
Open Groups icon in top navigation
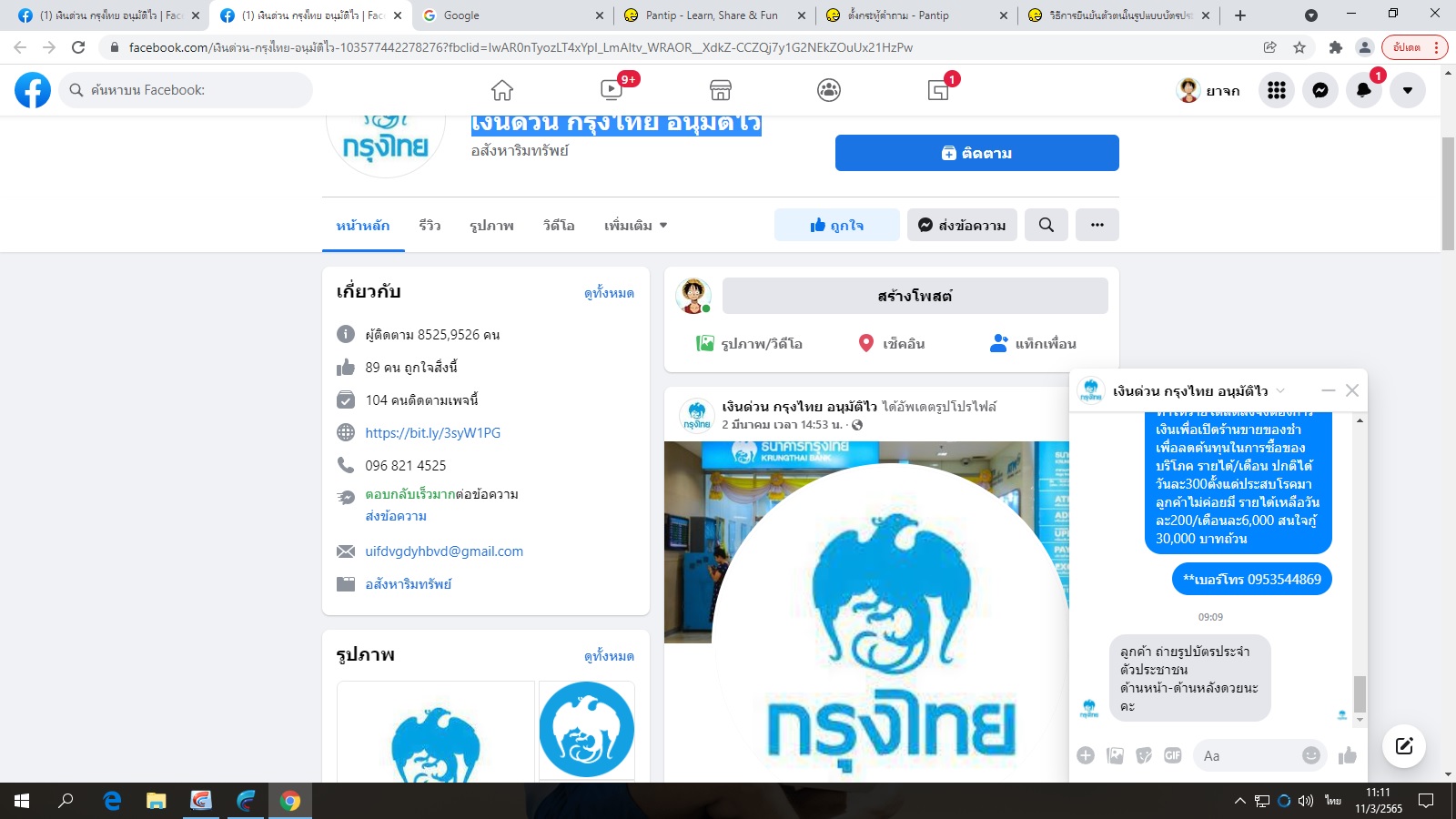pyautogui.click(x=829, y=90)
